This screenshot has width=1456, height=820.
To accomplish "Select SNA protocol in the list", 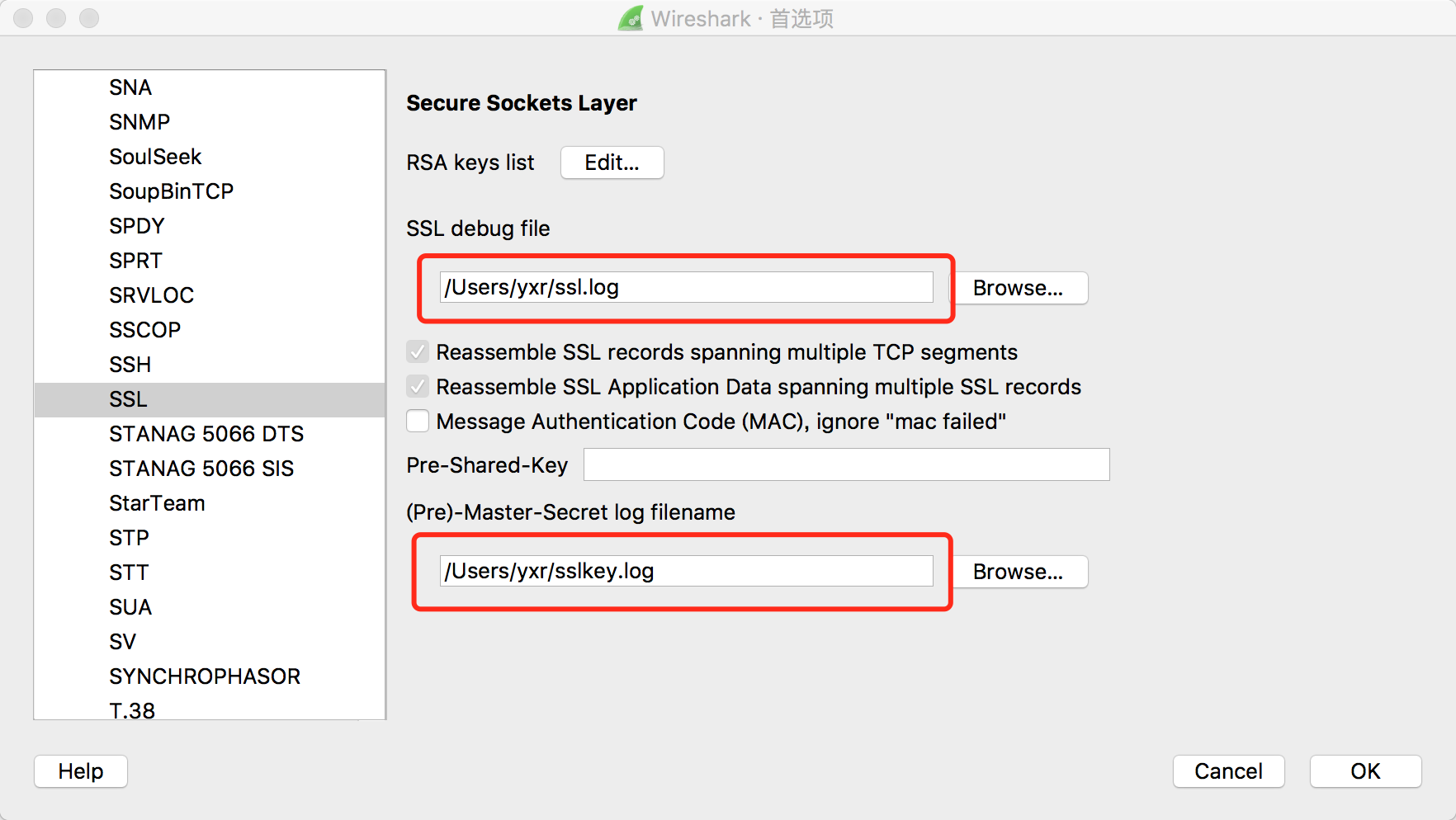I will (x=210, y=87).
